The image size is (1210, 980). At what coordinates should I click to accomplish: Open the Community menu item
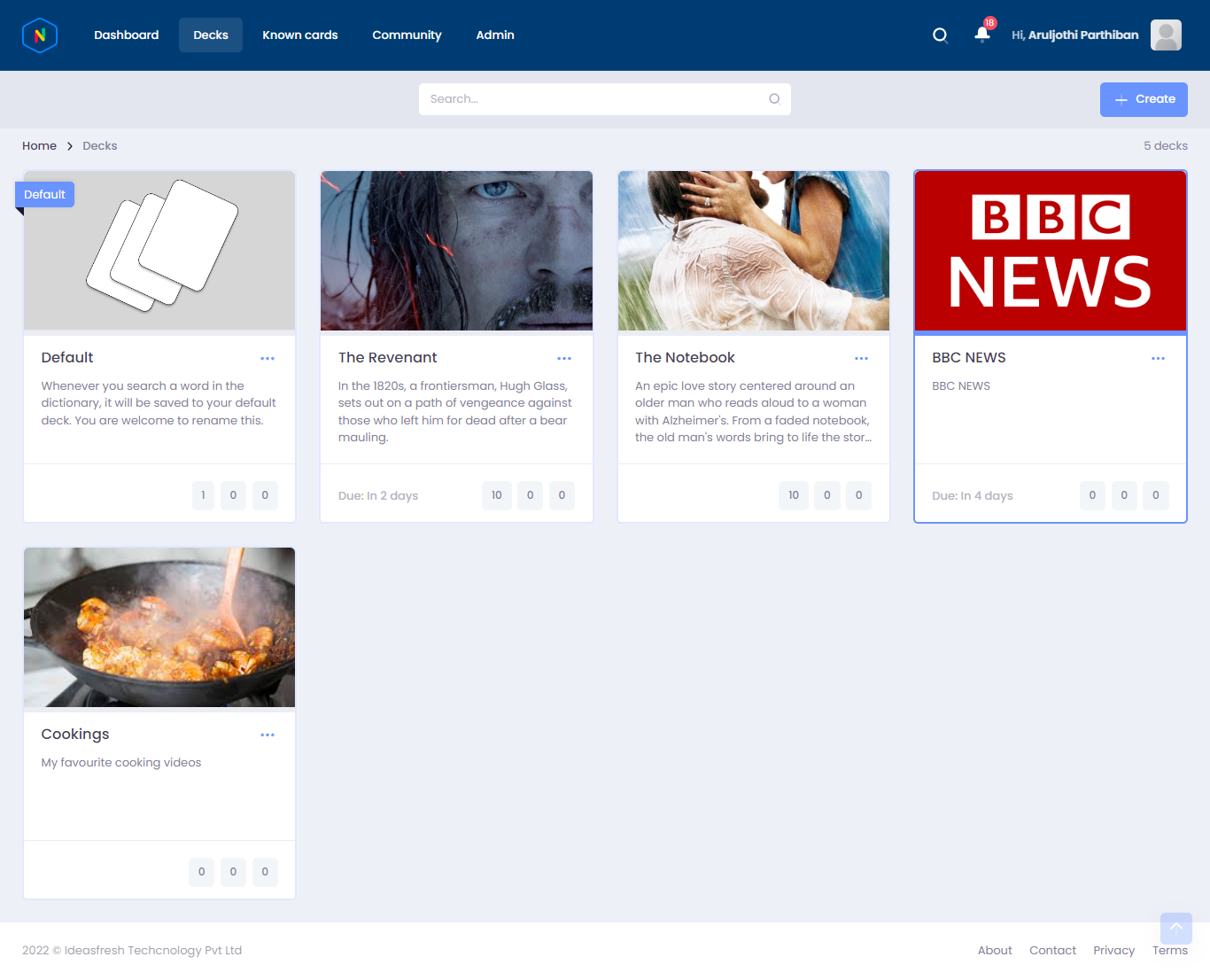click(407, 35)
